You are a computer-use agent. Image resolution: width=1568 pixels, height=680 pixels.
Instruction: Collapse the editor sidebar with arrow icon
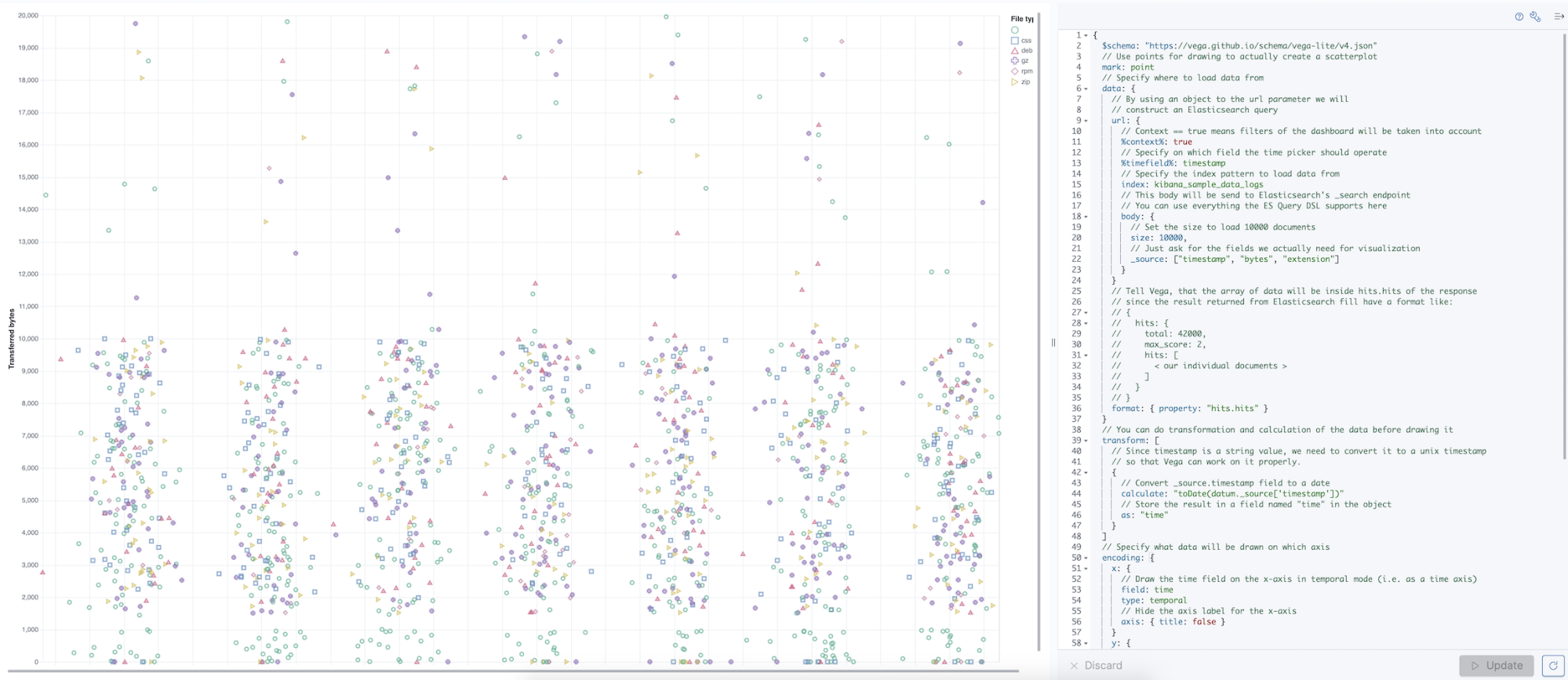point(1559,16)
